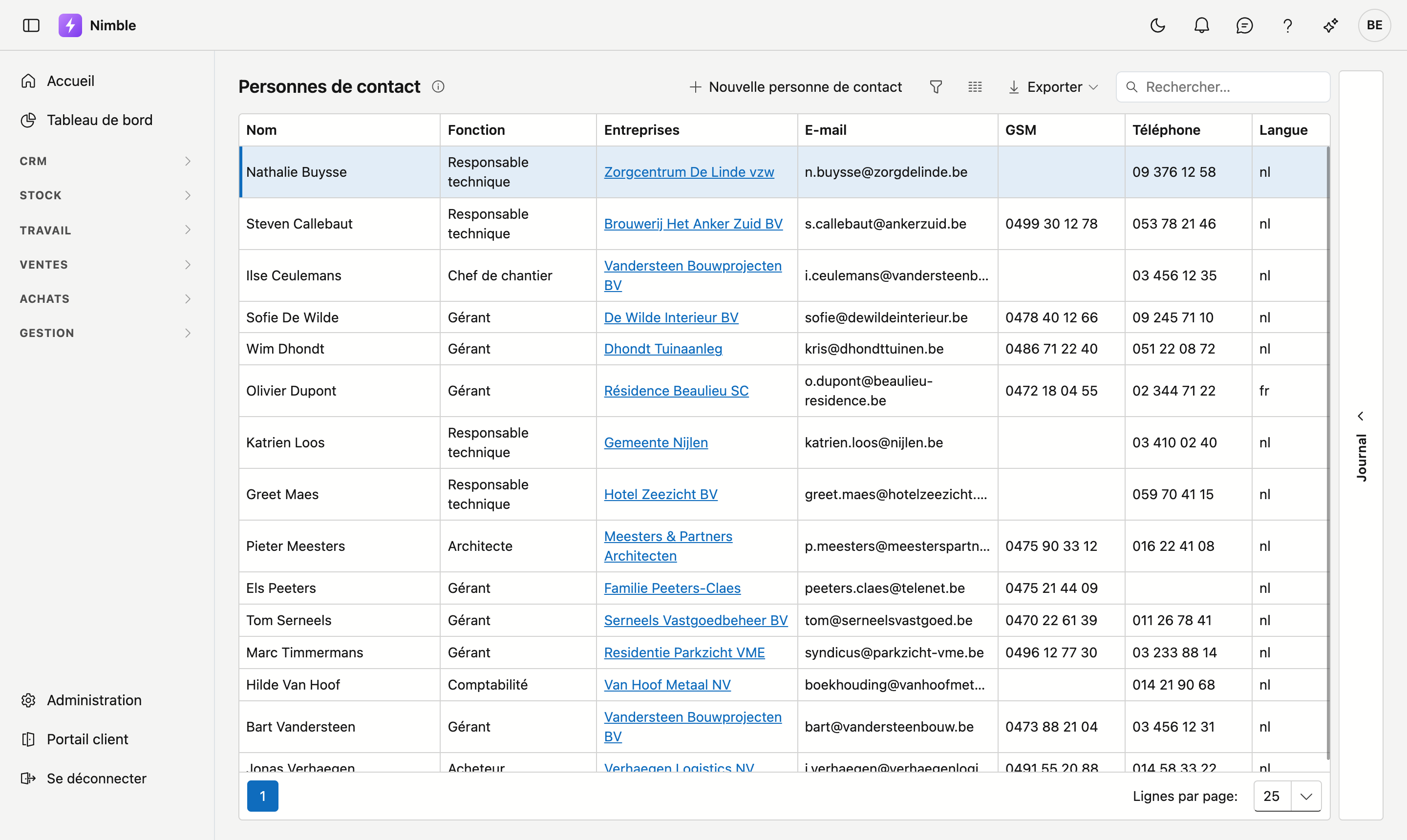Image resolution: width=1407 pixels, height=840 pixels.
Task: Open the BE user avatar menu
Action: point(1374,25)
